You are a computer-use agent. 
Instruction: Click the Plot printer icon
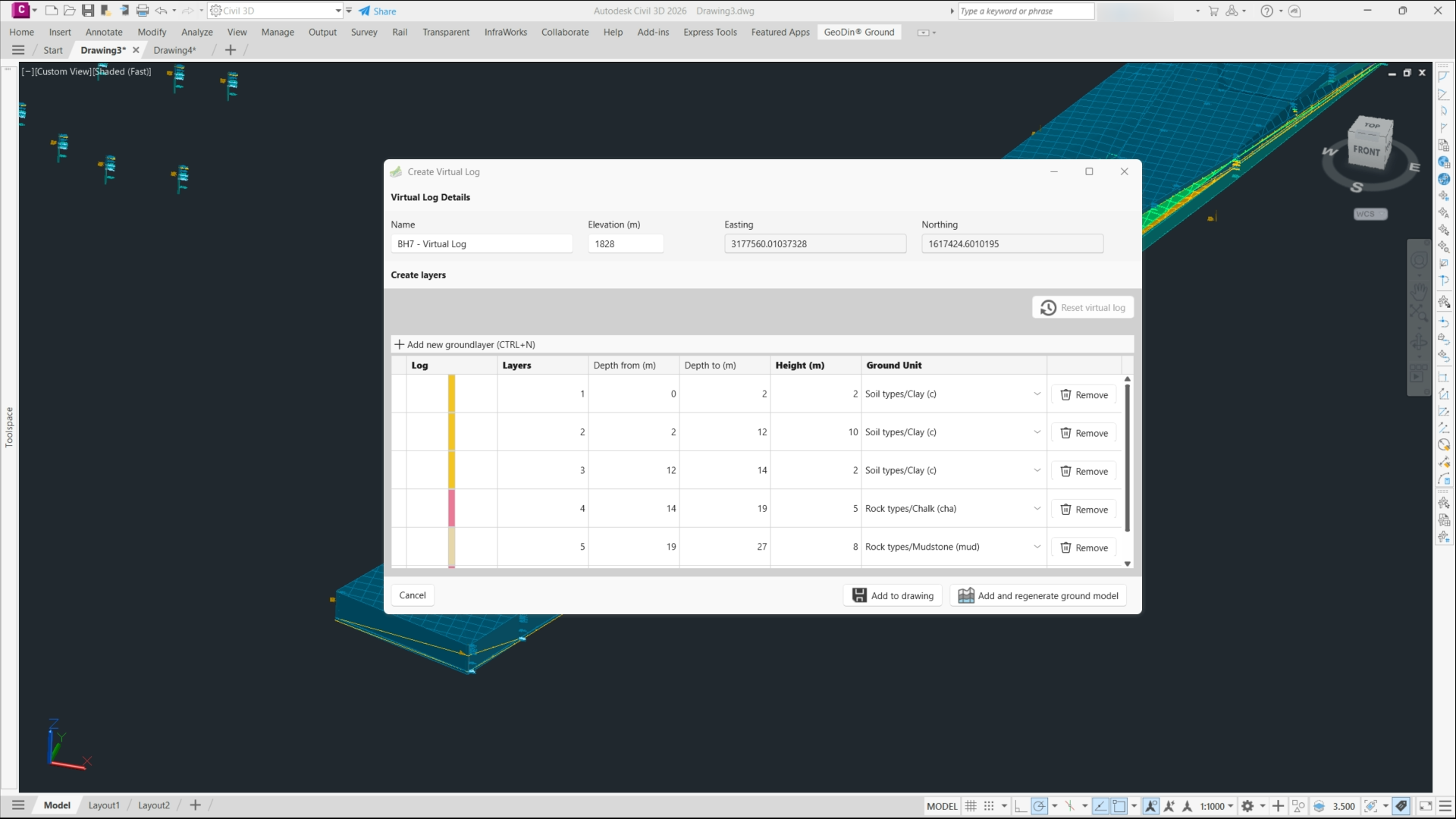pos(143,11)
